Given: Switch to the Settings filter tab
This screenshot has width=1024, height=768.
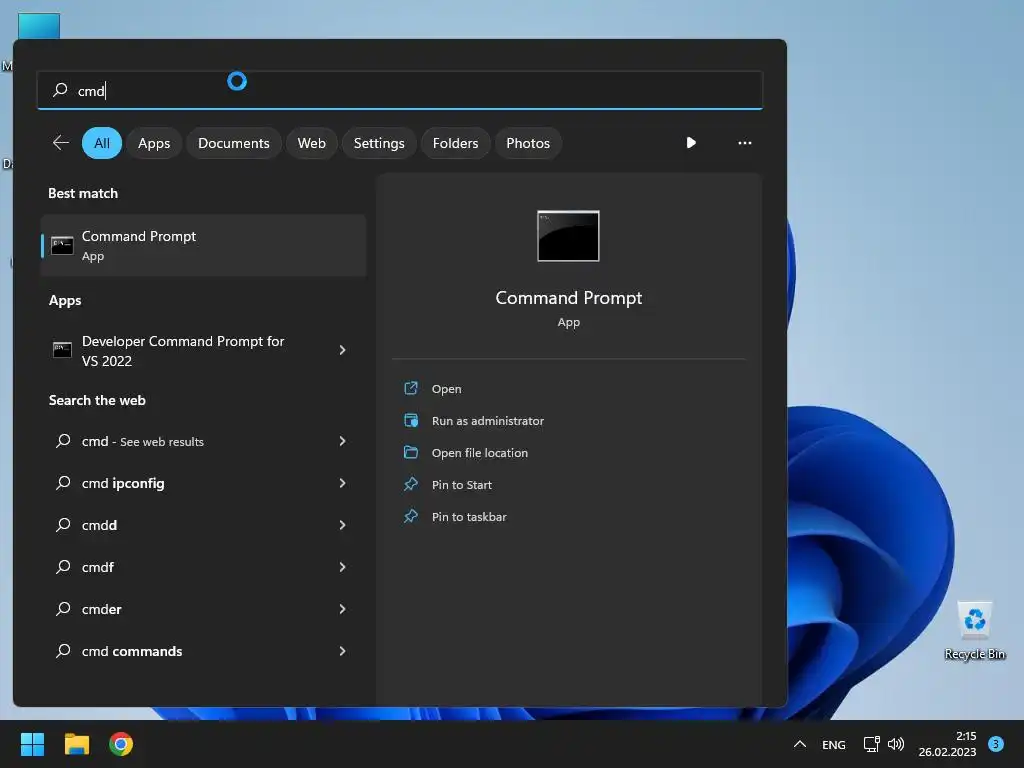Looking at the screenshot, I should [379, 143].
